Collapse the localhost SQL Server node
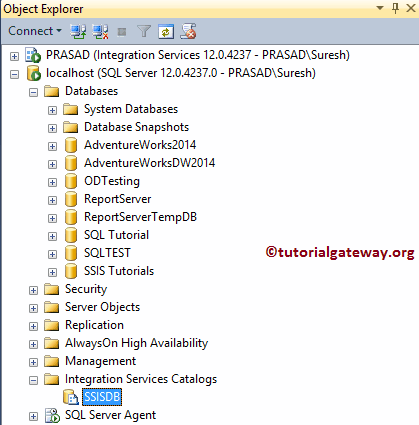This screenshot has width=419, height=425. tap(14, 74)
